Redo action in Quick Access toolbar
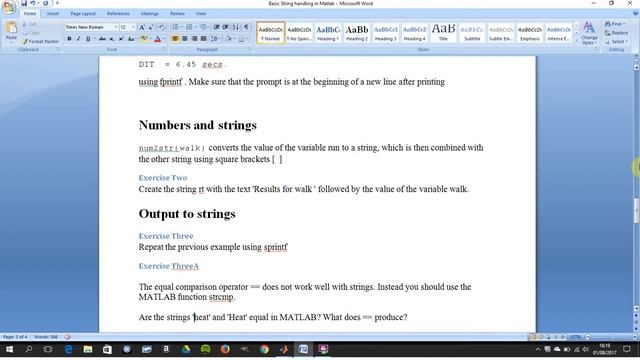The height and width of the screenshot is (360, 640). pos(46,3)
